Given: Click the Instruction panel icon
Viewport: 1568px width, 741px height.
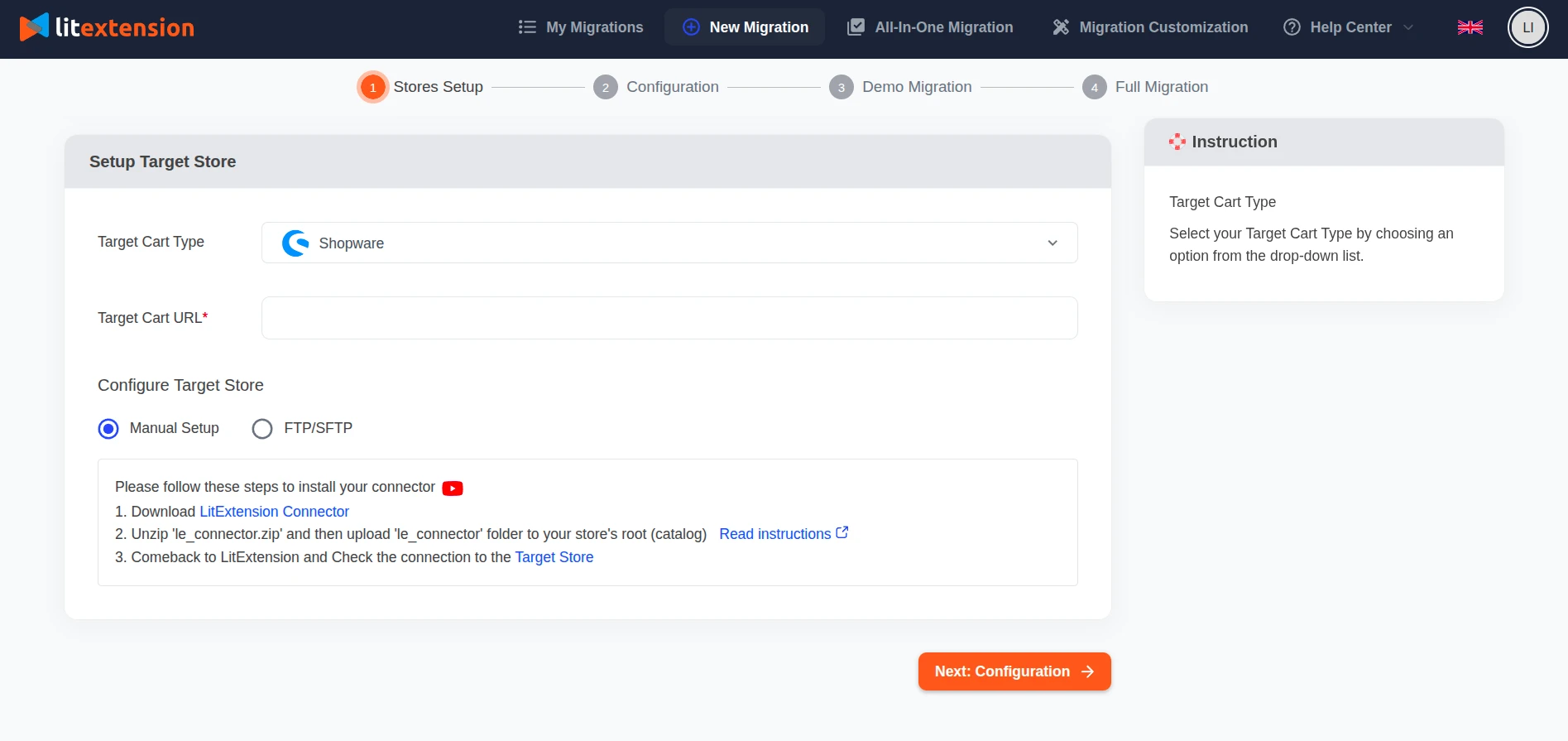Looking at the screenshot, I should [1177, 142].
